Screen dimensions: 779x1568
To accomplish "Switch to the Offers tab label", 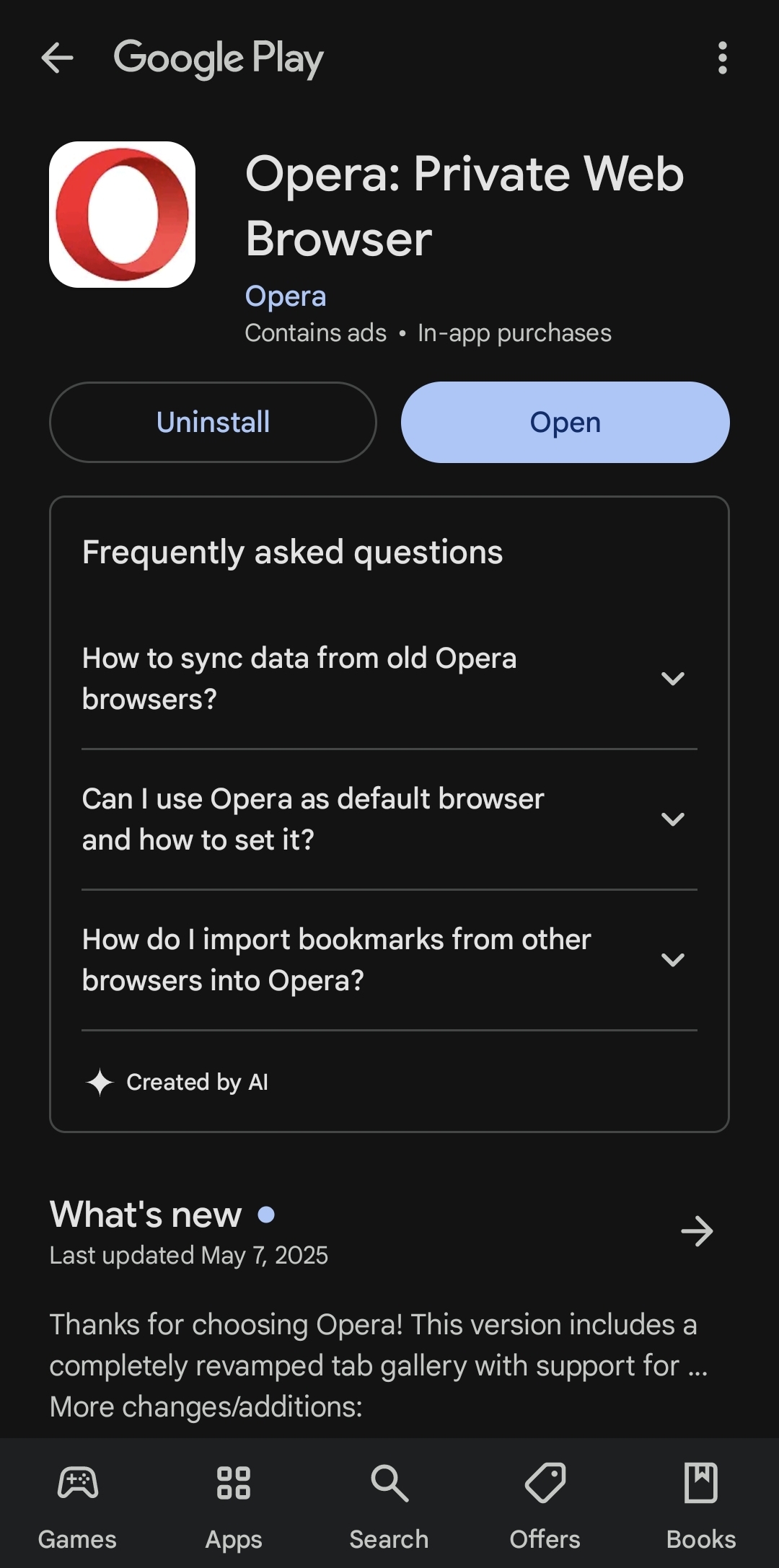I will (x=545, y=1539).
